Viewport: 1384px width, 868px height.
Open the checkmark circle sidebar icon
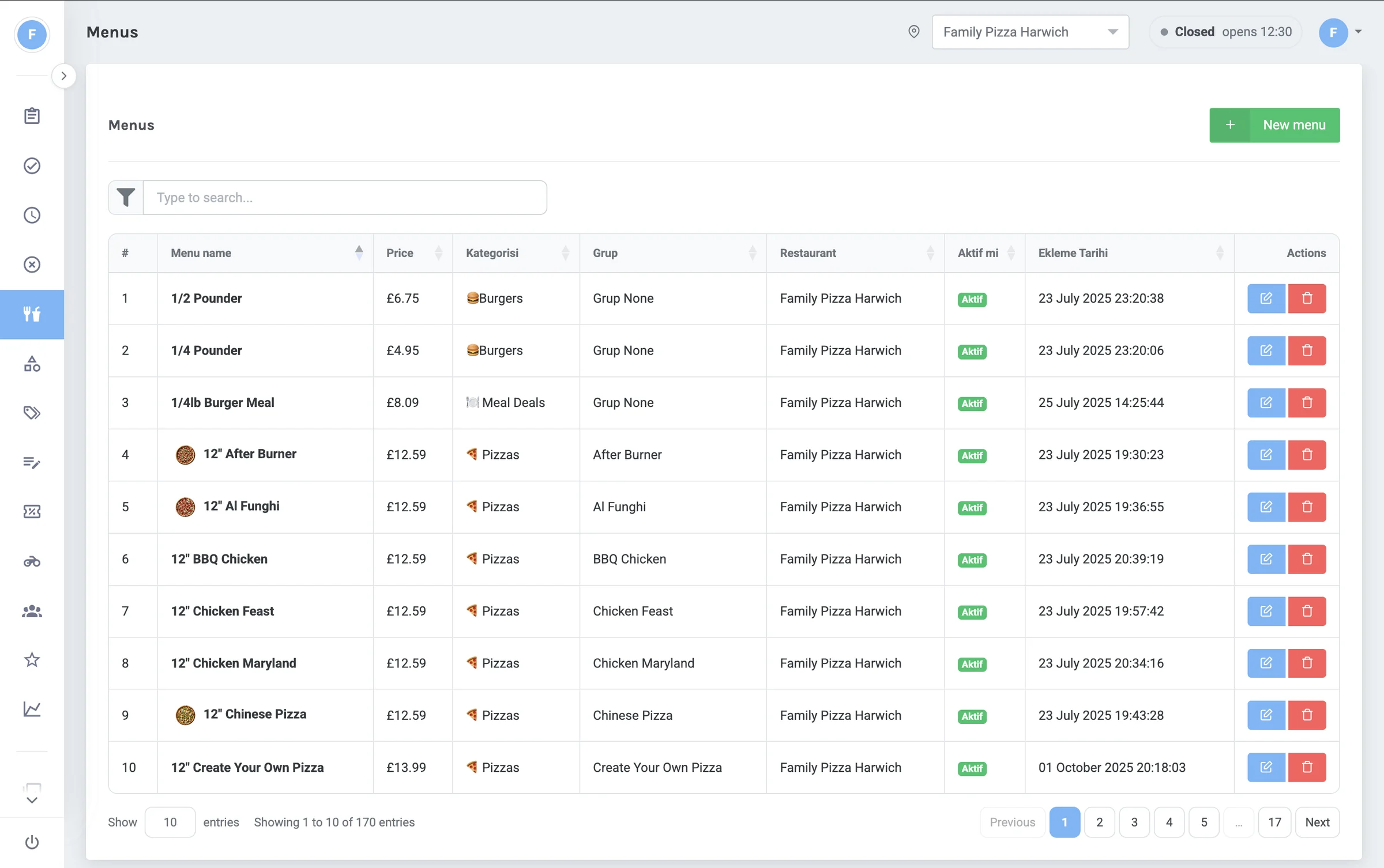click(32, 166)
